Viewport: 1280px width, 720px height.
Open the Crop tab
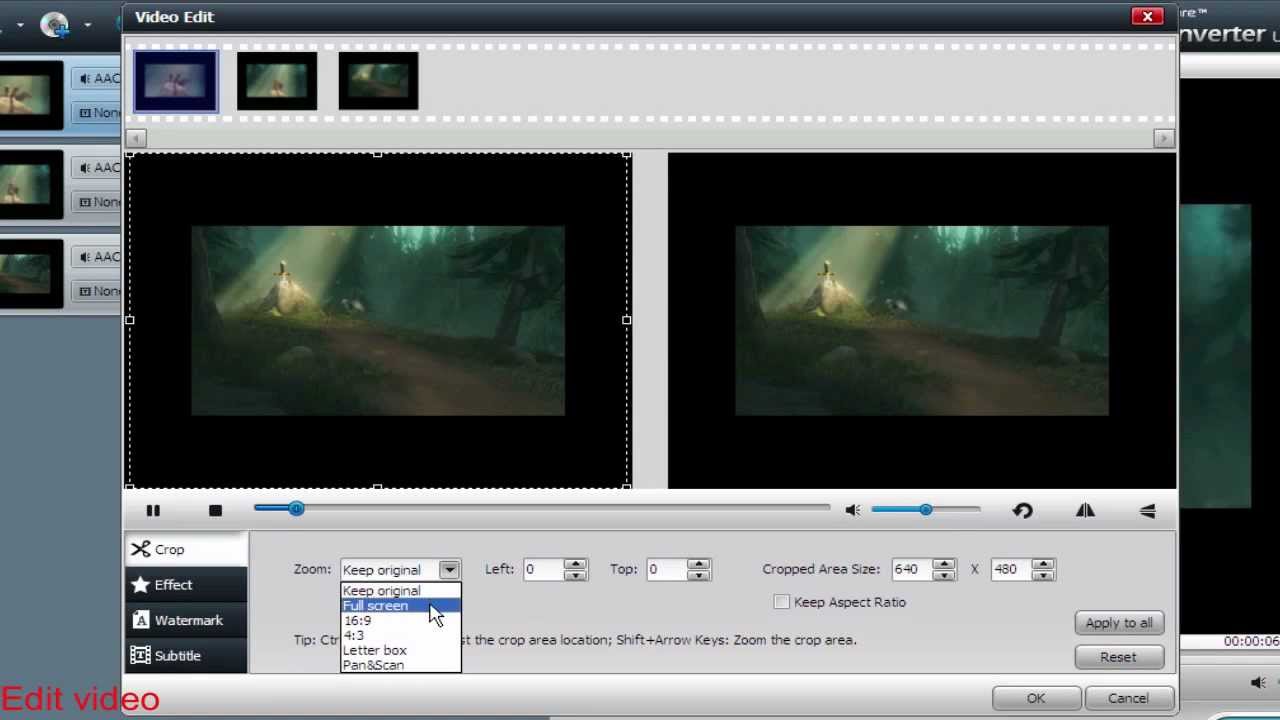186,549
